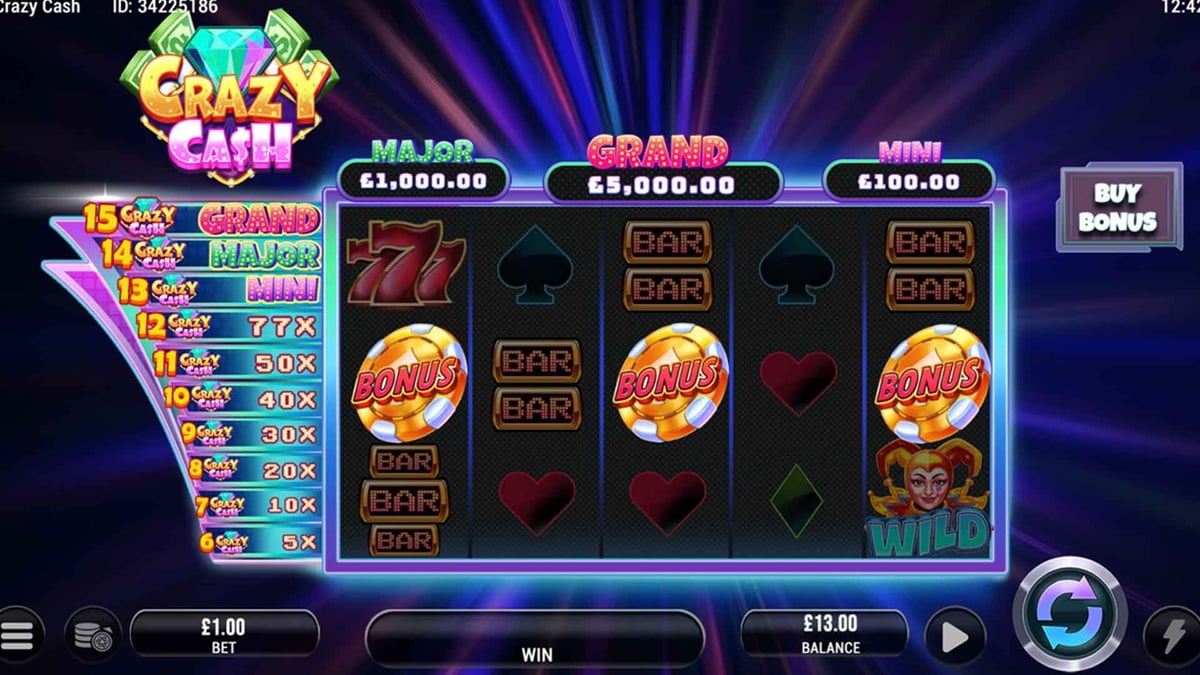Start autoplay with the play triangle button
Image resolution: width=1200 pixels, height=675 pixels.
pos(954,636)
